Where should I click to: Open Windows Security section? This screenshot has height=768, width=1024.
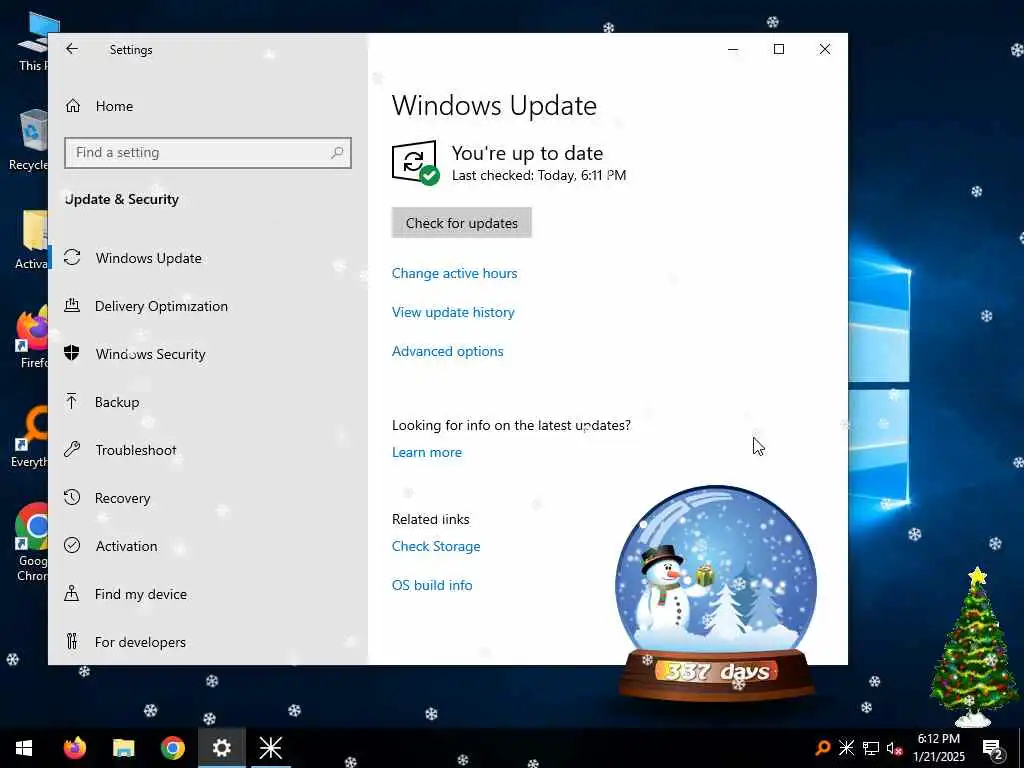(150, 354)
